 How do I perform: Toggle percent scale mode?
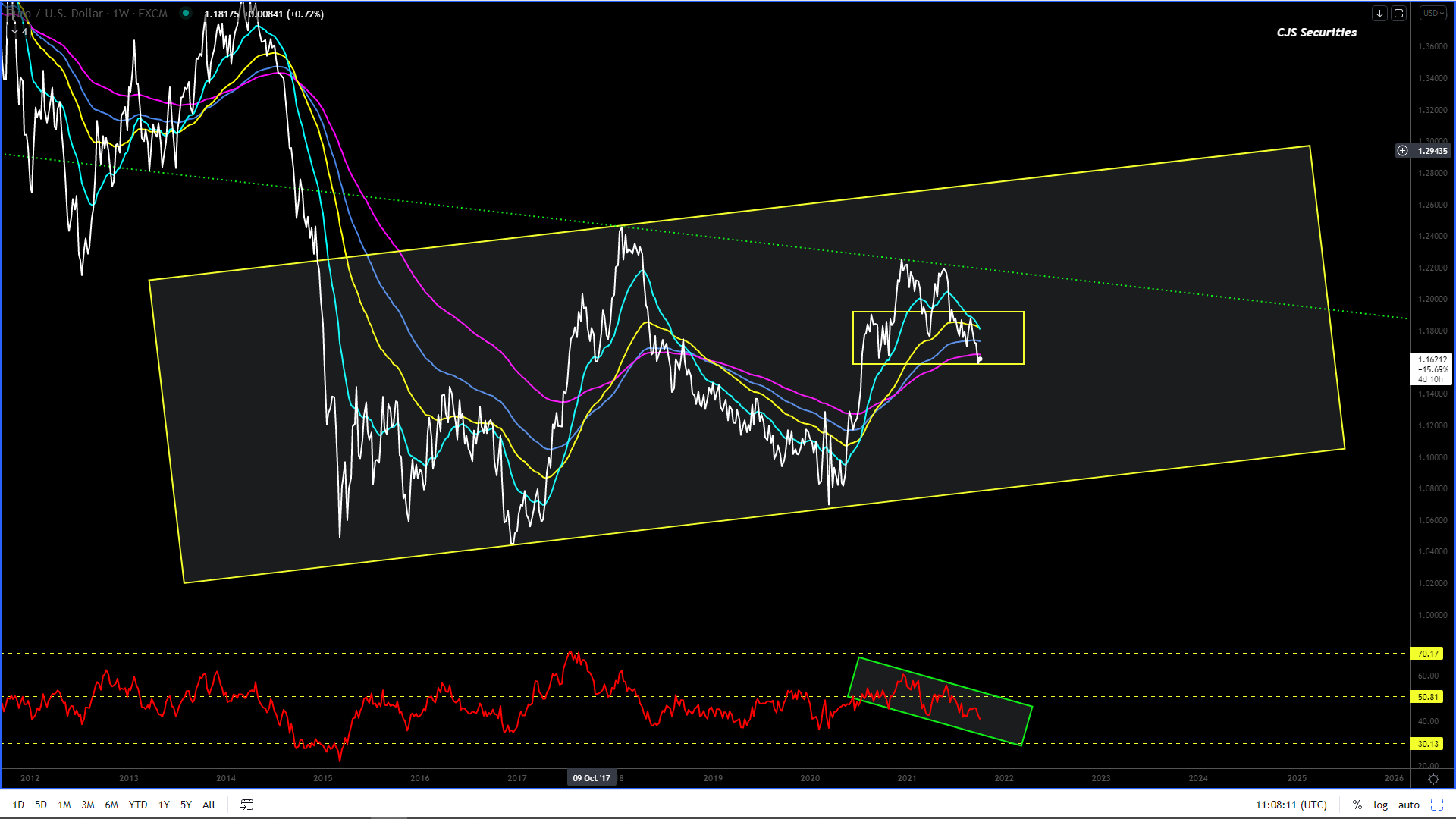(1357, 805)
